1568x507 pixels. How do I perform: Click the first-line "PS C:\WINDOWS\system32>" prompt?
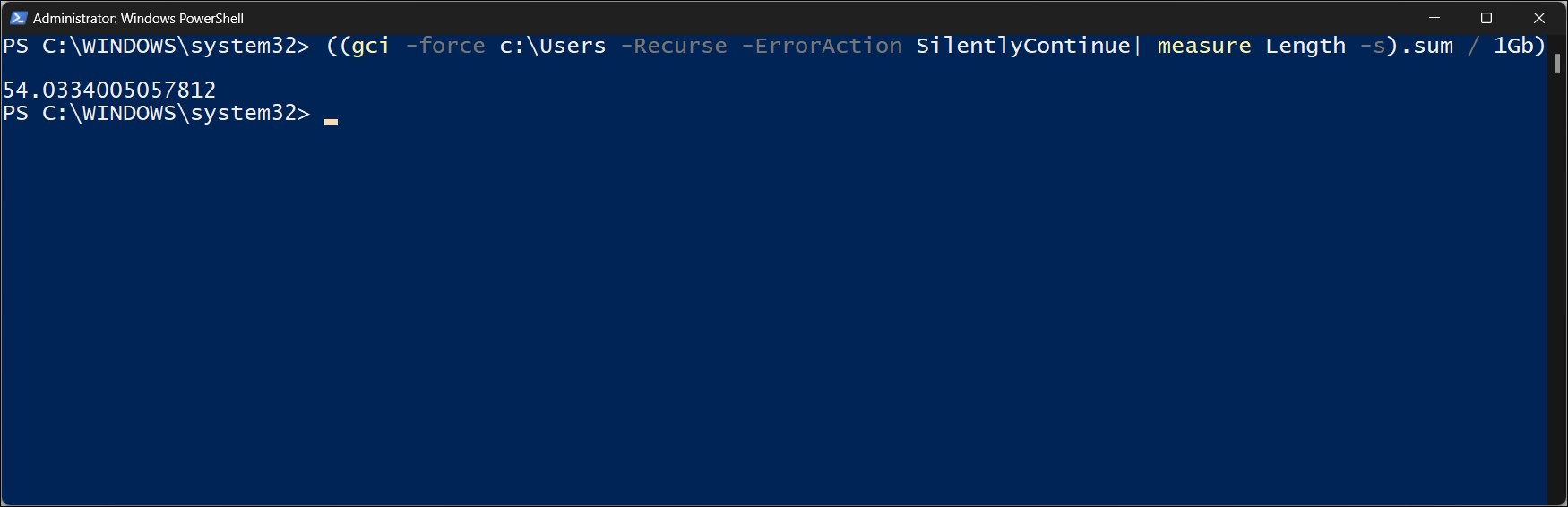(x=156, y=46)
